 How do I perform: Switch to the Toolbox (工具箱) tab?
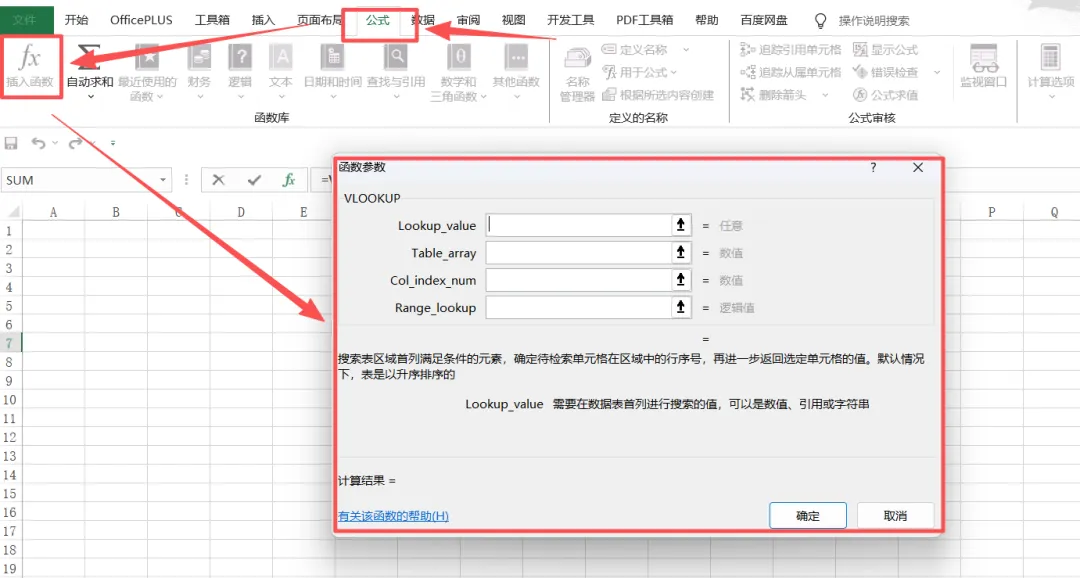click(212, 20)
